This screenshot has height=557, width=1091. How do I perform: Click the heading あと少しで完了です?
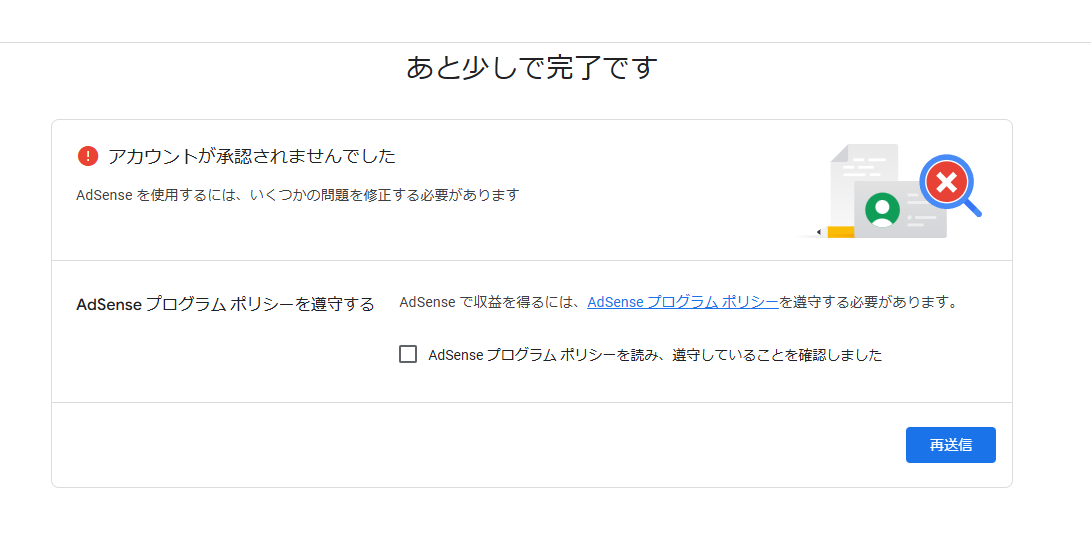[x=532, y=68]
